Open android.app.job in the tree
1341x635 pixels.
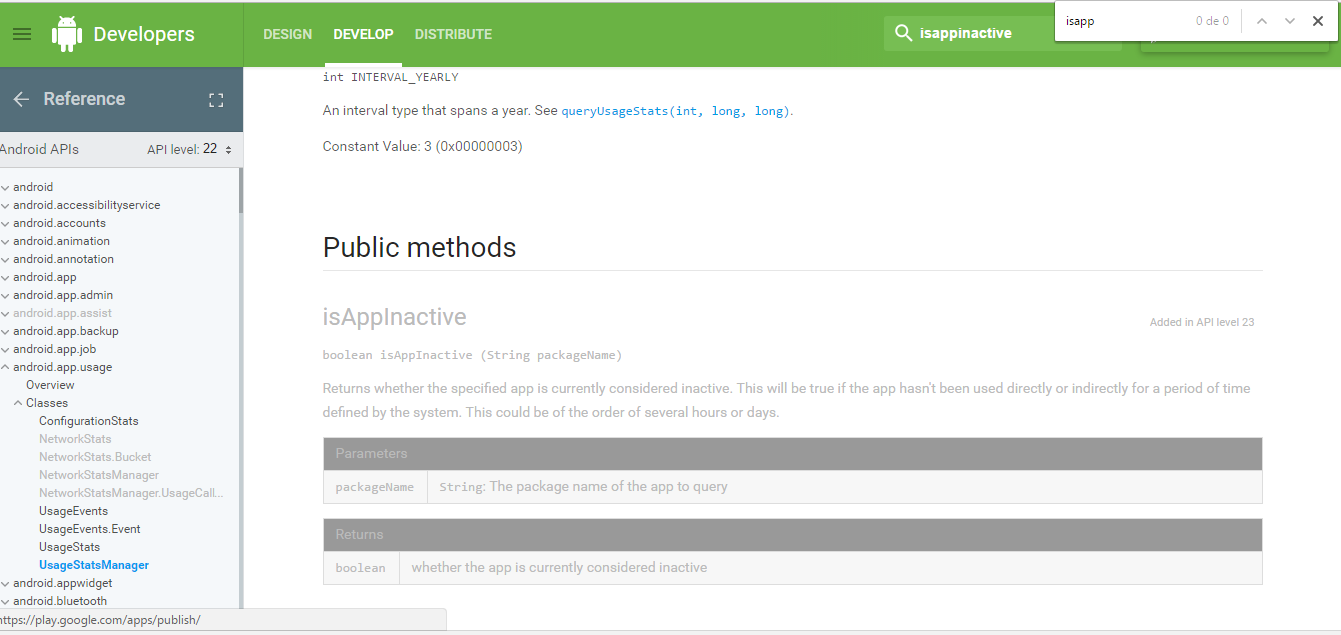(x=54, y=349)
